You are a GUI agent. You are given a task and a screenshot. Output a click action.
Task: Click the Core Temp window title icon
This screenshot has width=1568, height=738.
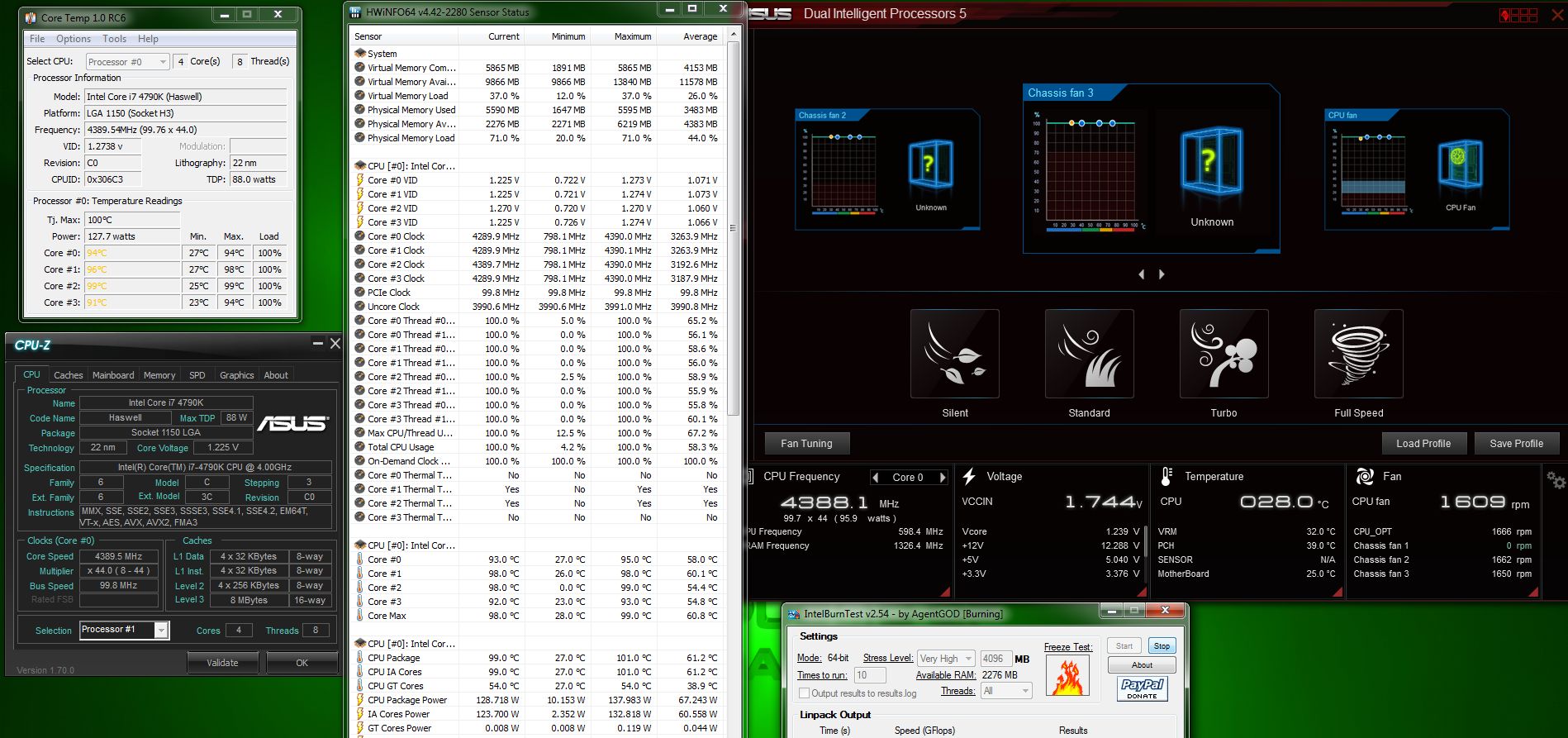tap(31, 17)
